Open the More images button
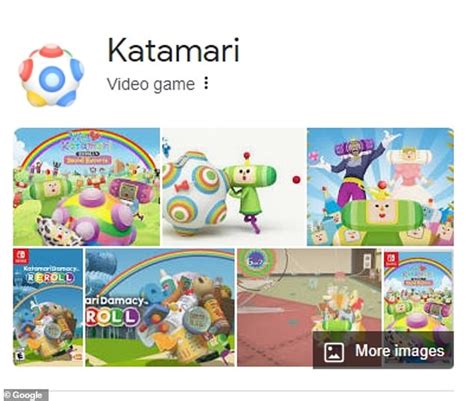This screenshot has width=474, height=401. (x=383, y=350)
